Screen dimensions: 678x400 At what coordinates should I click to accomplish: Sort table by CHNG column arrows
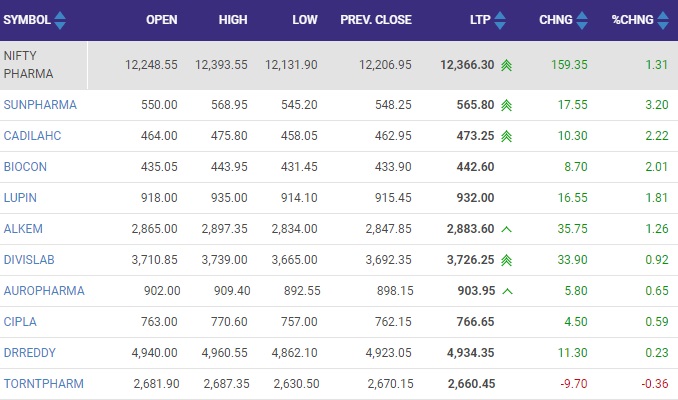[582, 20]
